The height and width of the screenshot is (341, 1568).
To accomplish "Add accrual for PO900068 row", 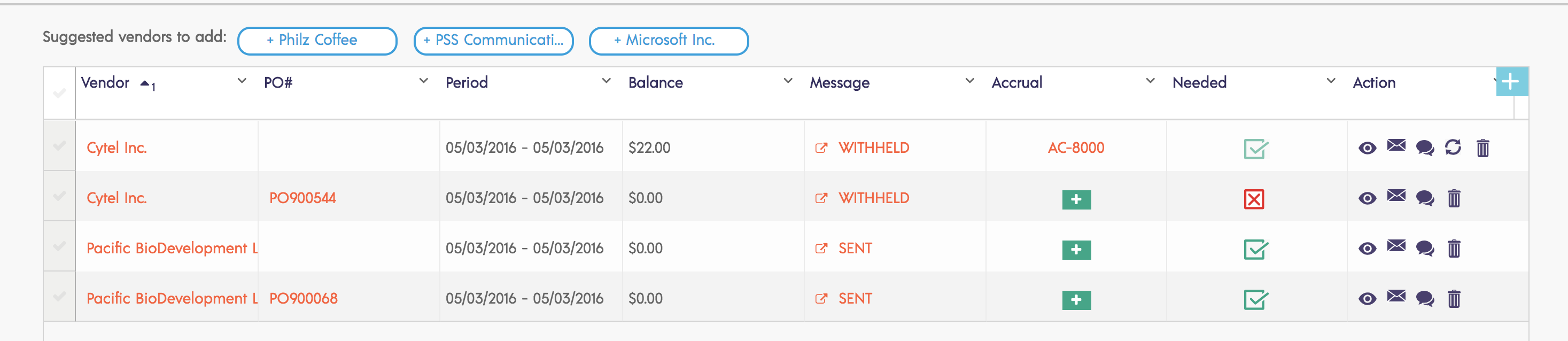I will pyautogui.click(x=1076, y=300).
